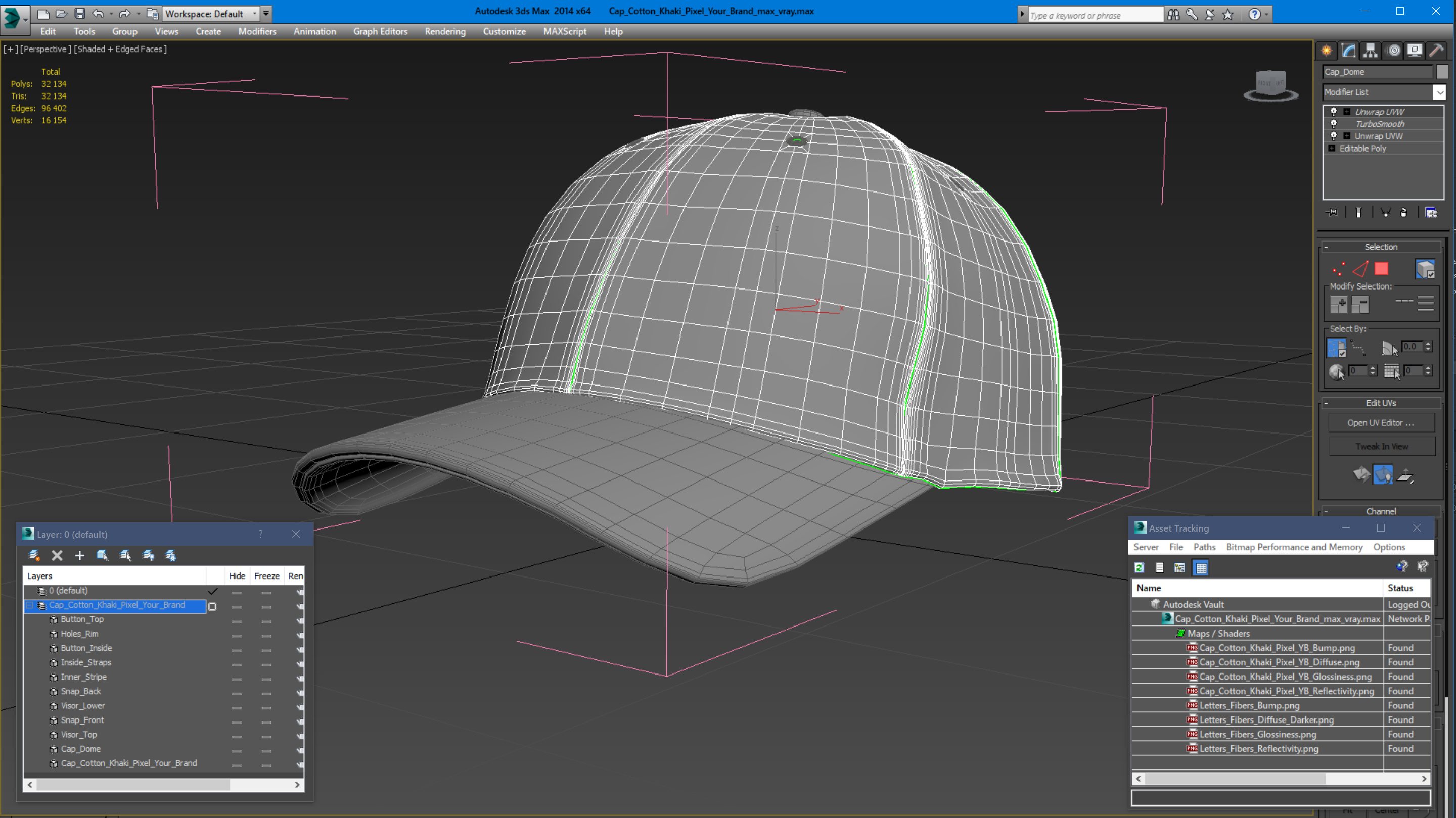
Task: Collapse the Edit UVs rollout
Action: tap(1381, 403)
